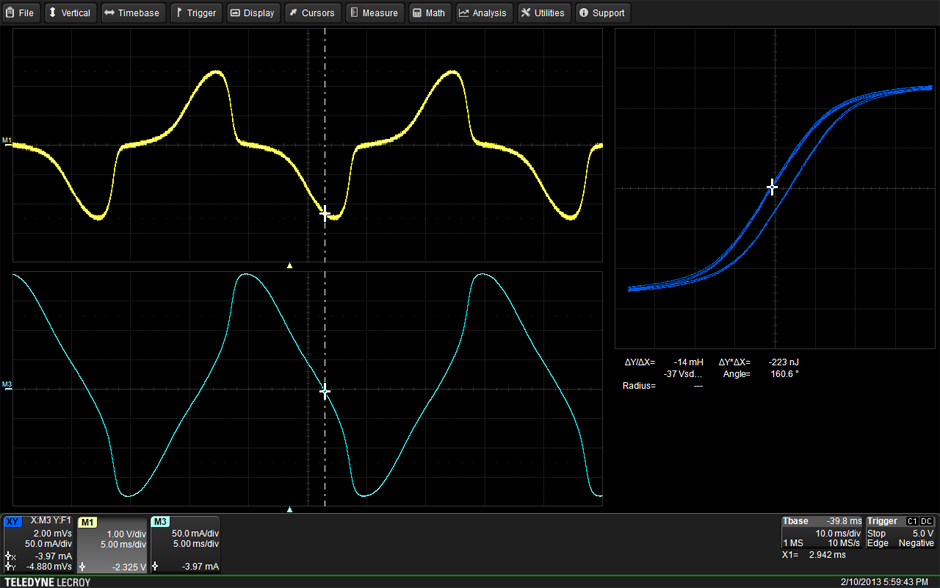The image size is (940, 588).
Task: Click the crosshair cursor on the XY plot
Action: [772, 187]
